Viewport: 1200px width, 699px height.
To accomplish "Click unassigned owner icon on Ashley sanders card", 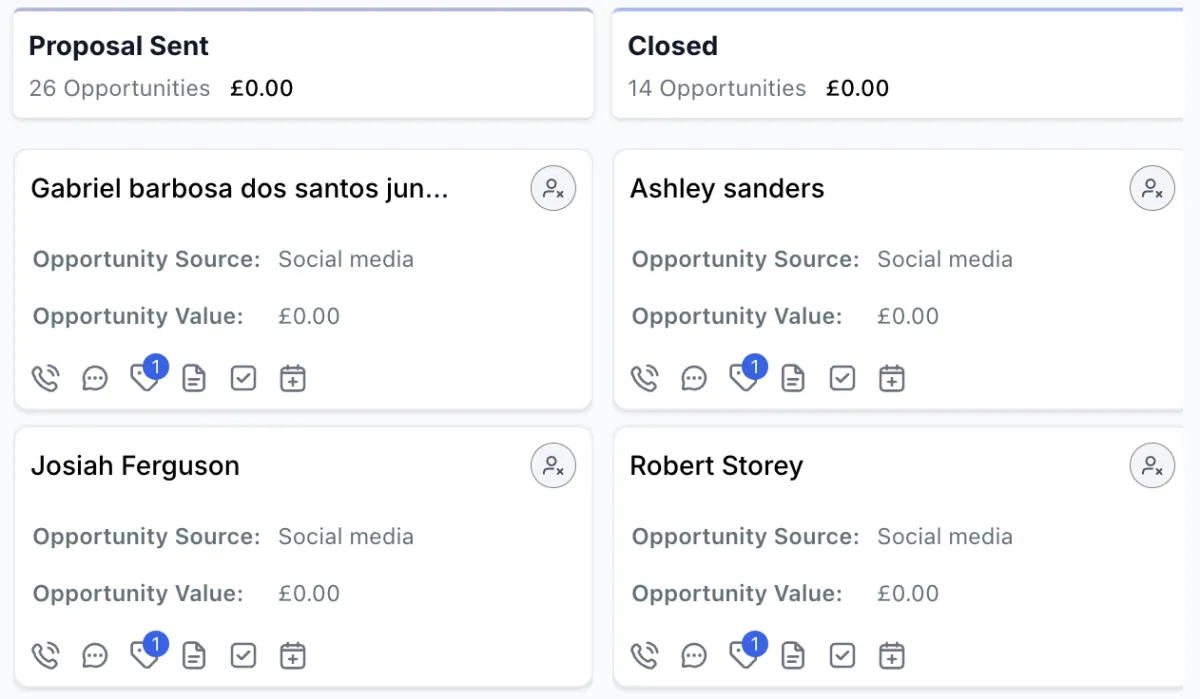I will tap(1152, 188).
